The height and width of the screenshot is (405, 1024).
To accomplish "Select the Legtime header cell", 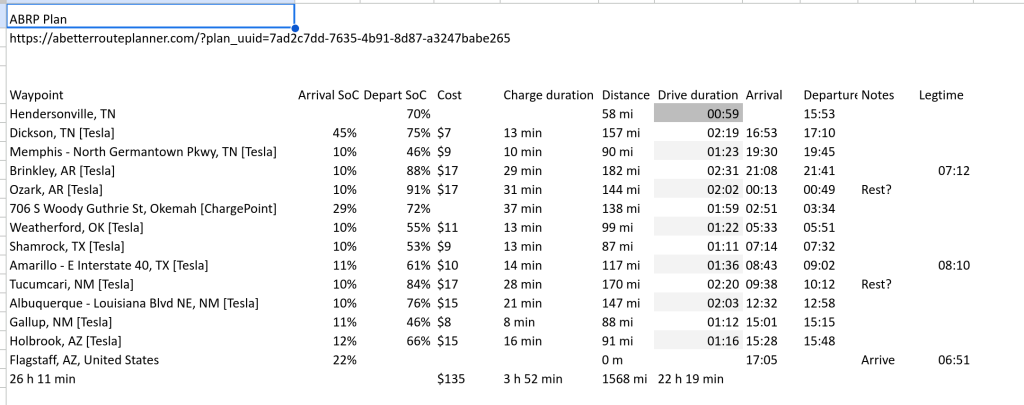I will click(x=941, y=95).
